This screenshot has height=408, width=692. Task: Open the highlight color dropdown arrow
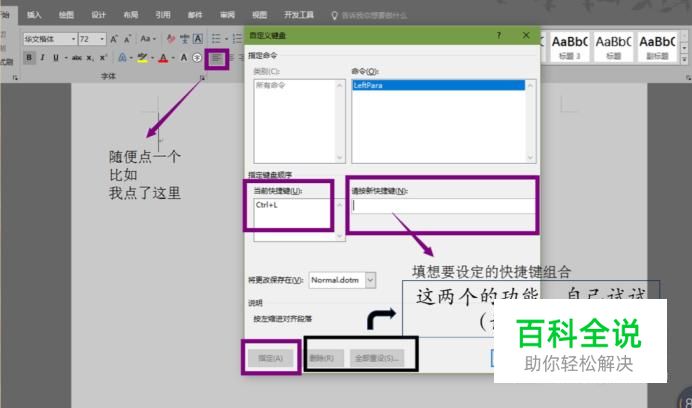[x=152, y=58]
